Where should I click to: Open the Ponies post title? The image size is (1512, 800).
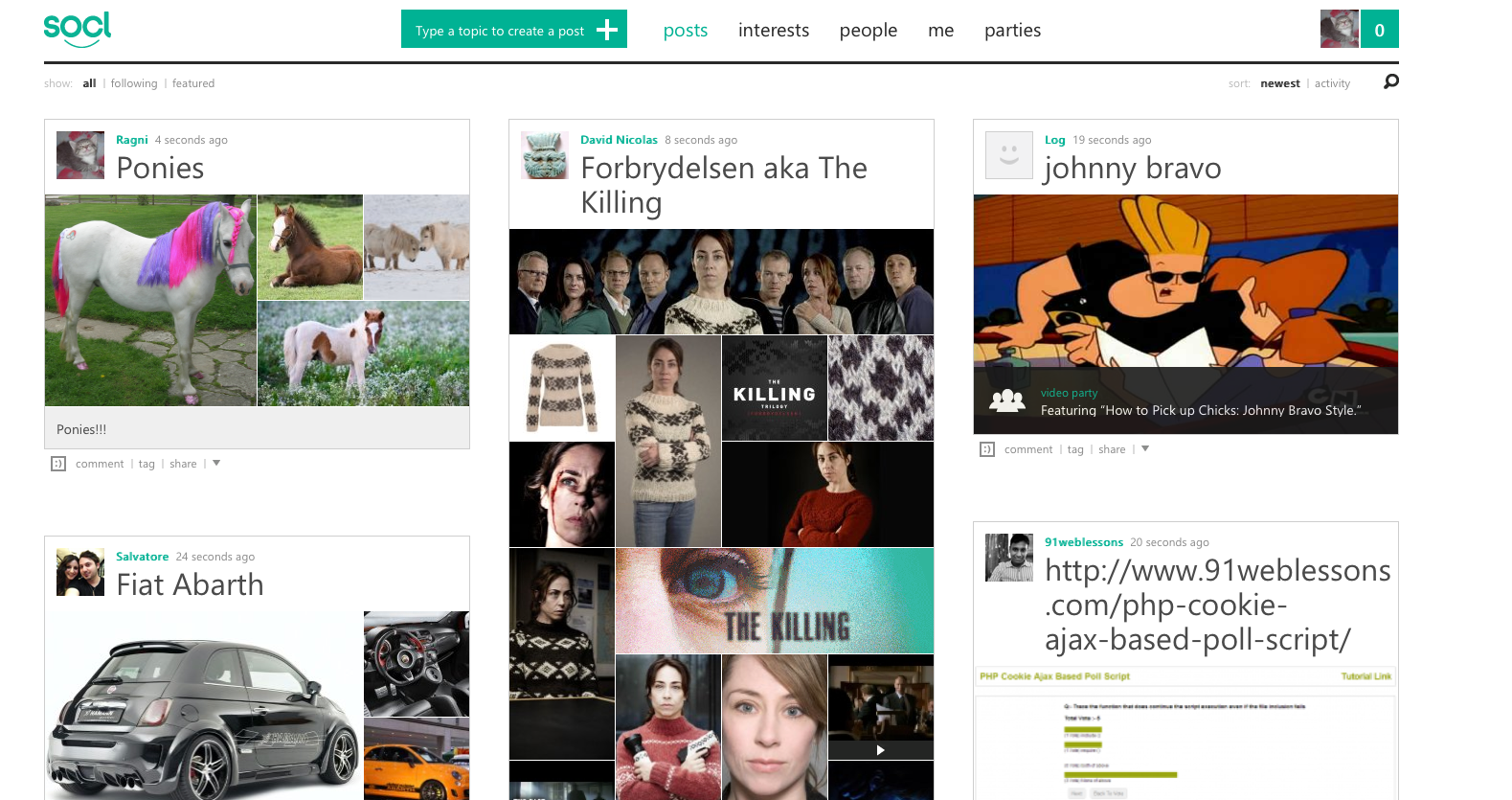160,169
